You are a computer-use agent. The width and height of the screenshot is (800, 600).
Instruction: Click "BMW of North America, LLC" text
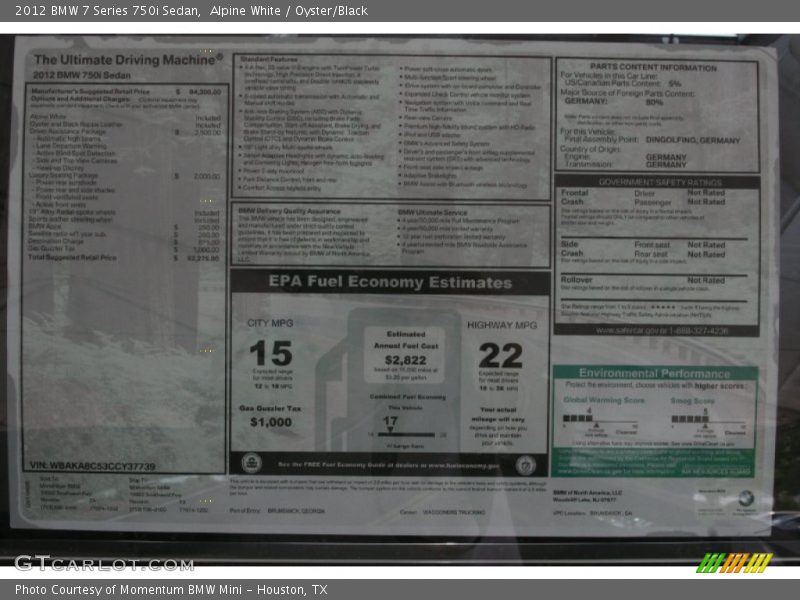(x=587, y=493)
